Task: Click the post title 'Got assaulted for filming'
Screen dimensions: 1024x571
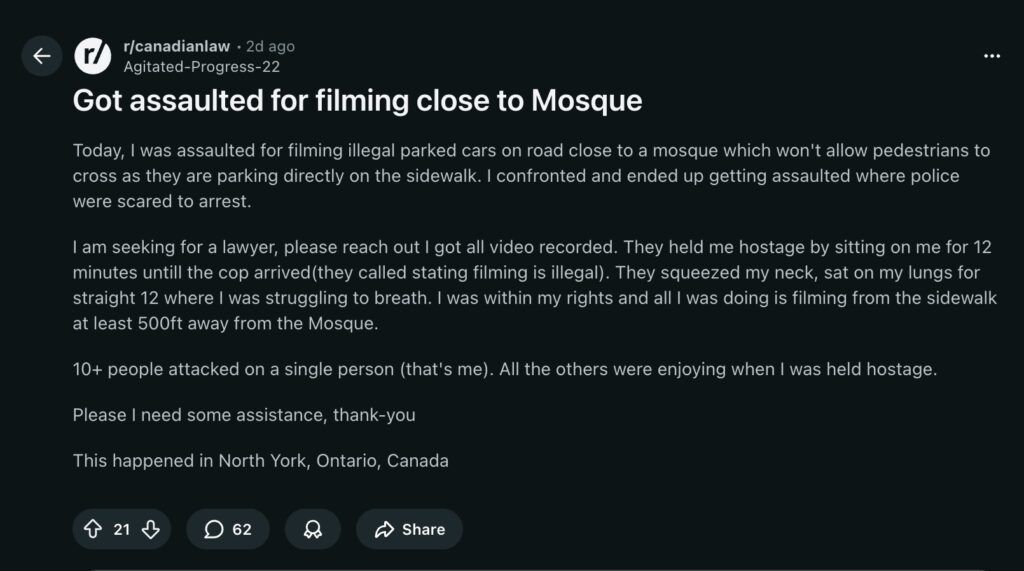Action: [357, 101]
